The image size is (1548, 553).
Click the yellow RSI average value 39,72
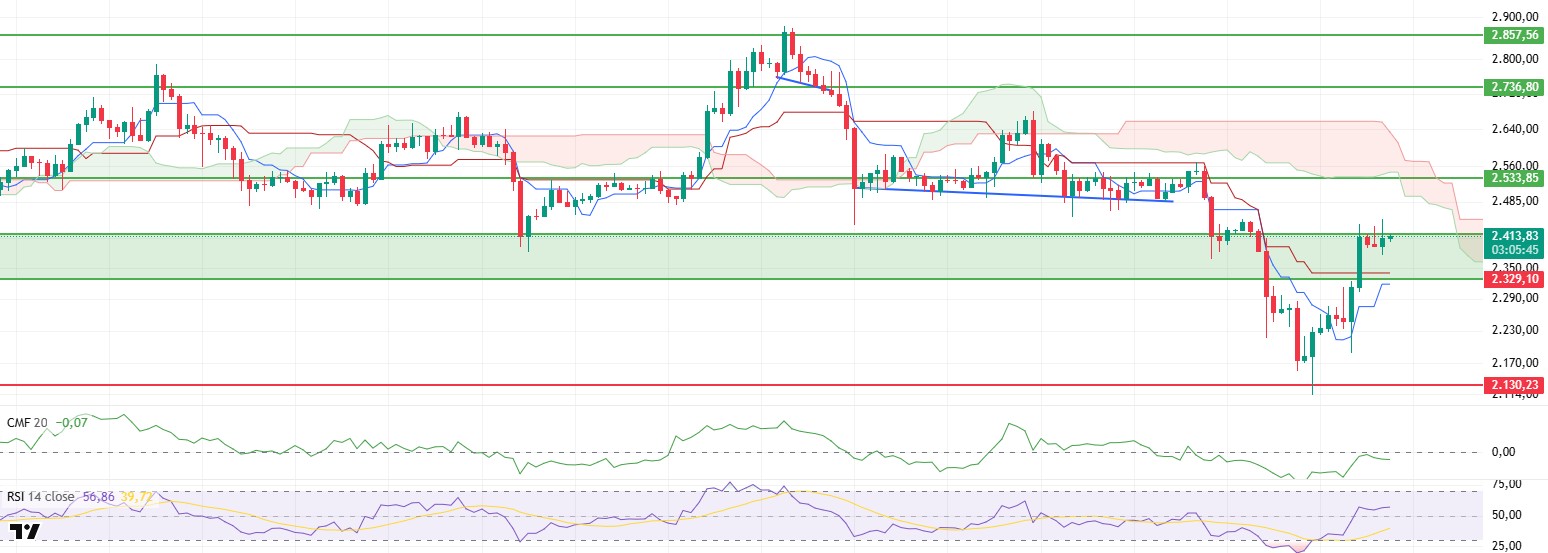pyautogui.click(x=136, y=496)
